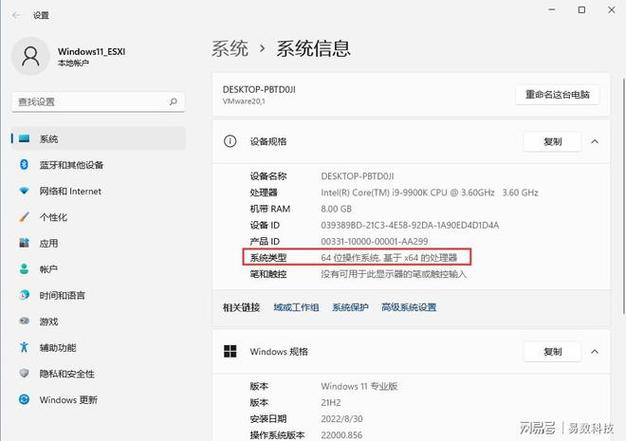Click the Windows11_ESXI user avatar icon

tap(30, 56)
